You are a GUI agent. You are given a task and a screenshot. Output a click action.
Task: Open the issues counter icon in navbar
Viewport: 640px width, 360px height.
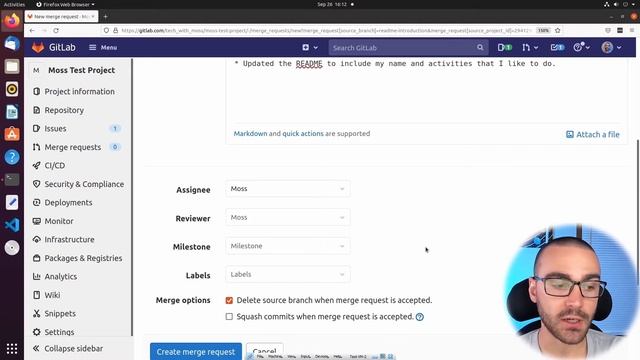504,47
